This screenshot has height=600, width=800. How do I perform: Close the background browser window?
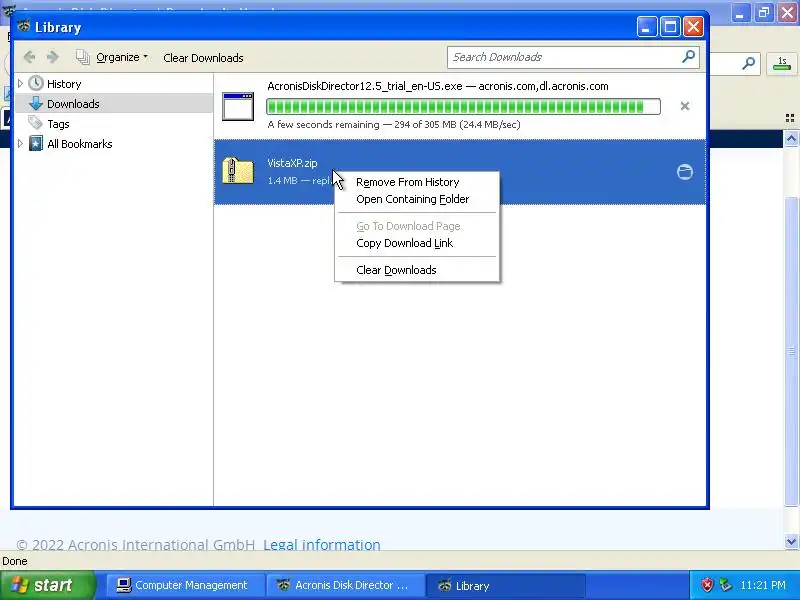click(x=788, y=12)
